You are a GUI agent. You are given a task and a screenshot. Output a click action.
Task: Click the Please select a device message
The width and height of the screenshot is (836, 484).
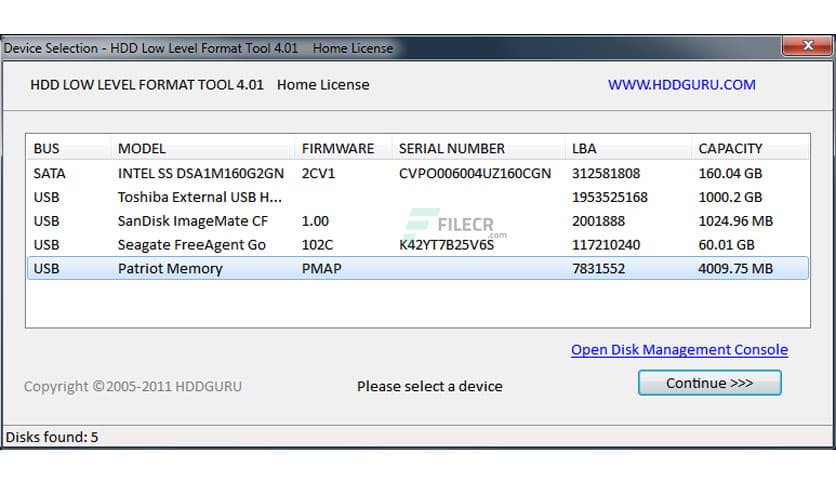(430, 386)
